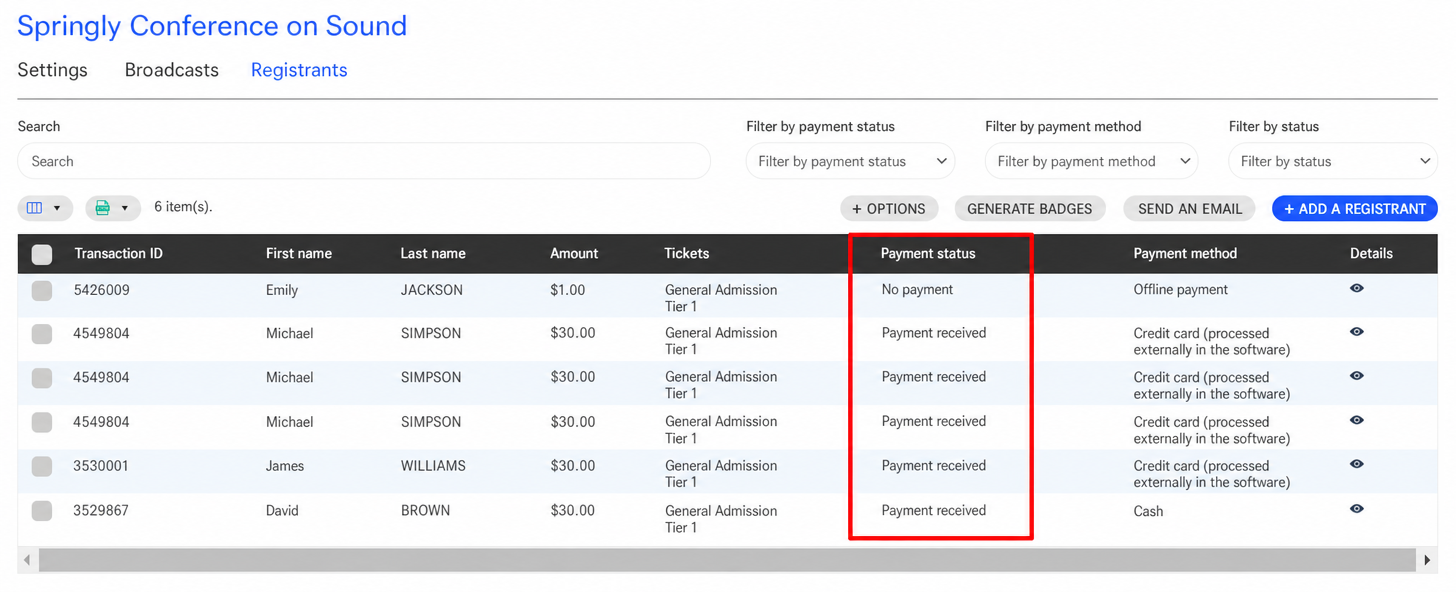Click the Cash payment method cell
1456x592 pixels.
click(1149, 511)
